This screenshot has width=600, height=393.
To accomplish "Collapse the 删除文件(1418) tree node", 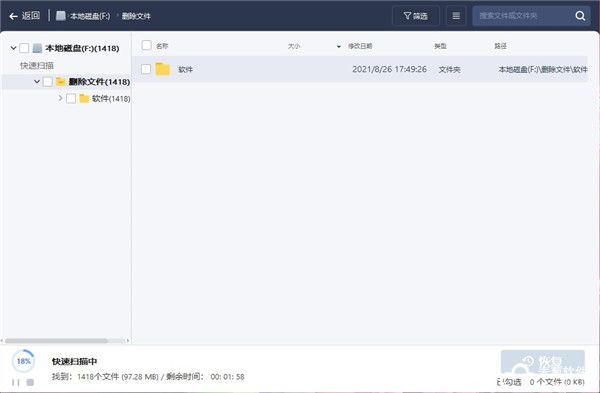I will [37, 82].
